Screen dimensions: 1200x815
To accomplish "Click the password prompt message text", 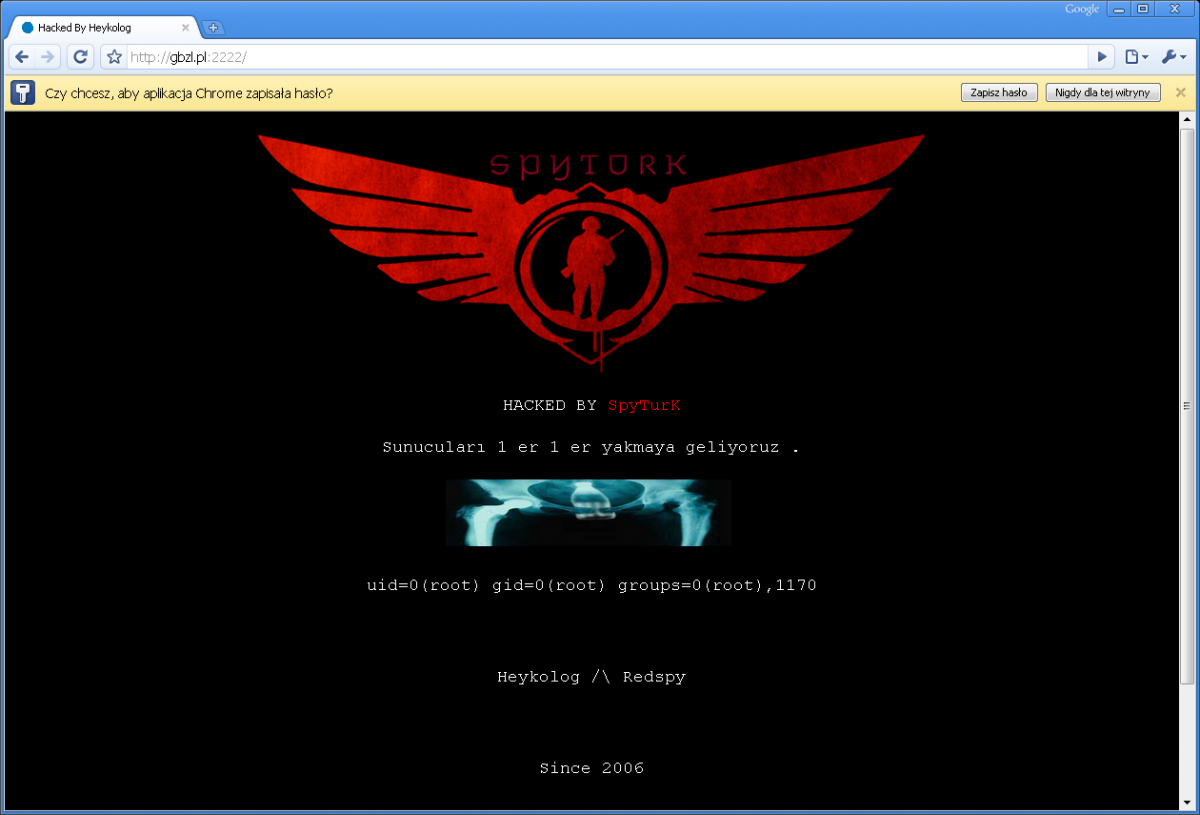I will (x=189, y=93).
